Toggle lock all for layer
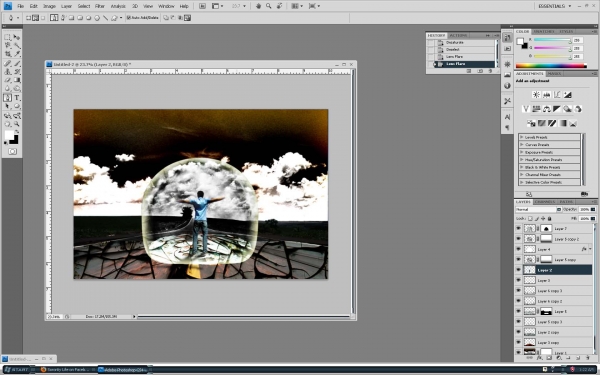 pos(549,218)
